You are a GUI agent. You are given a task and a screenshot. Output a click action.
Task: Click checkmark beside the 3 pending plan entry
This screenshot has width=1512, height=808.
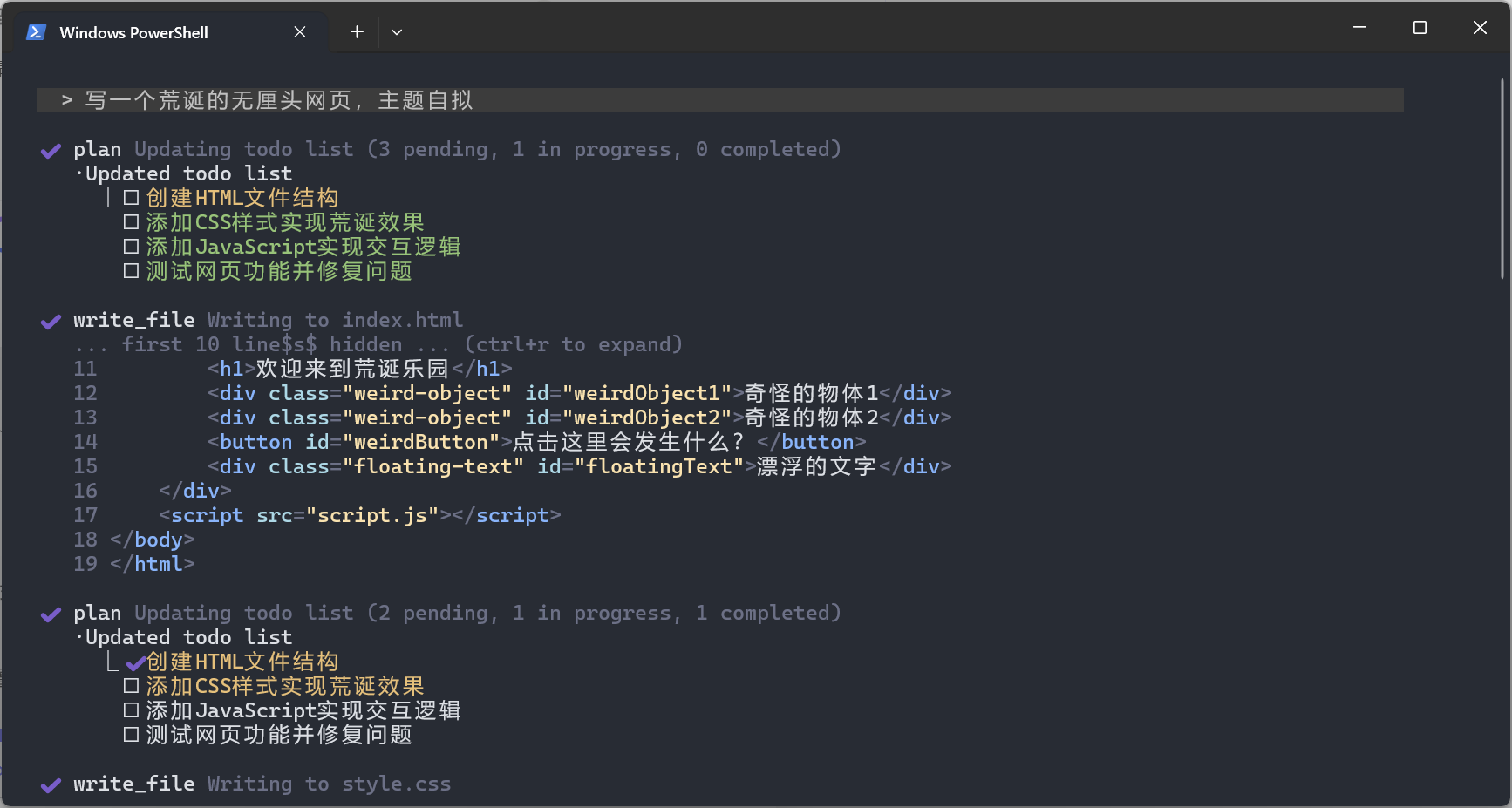51,151
